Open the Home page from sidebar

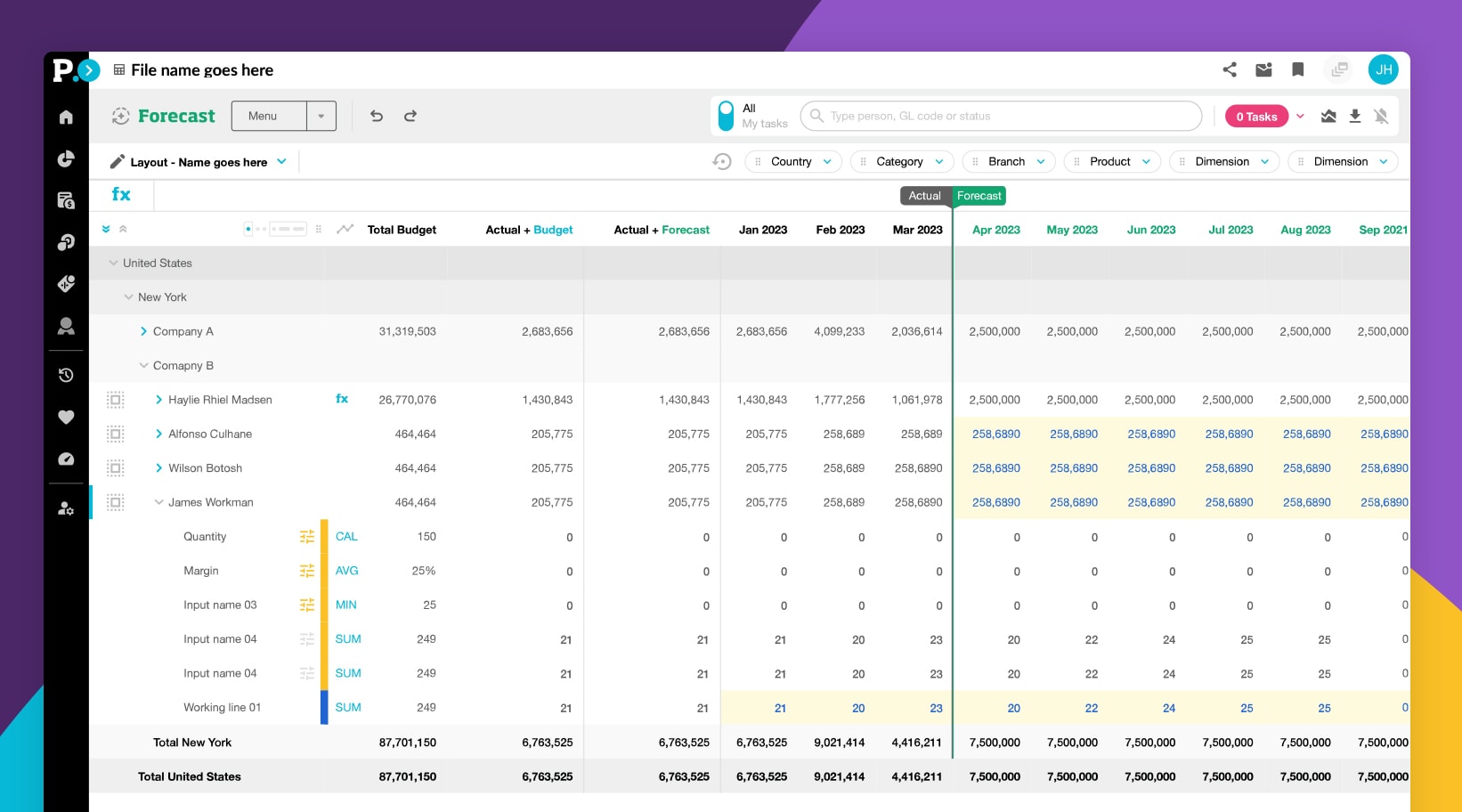pos(66,117)
